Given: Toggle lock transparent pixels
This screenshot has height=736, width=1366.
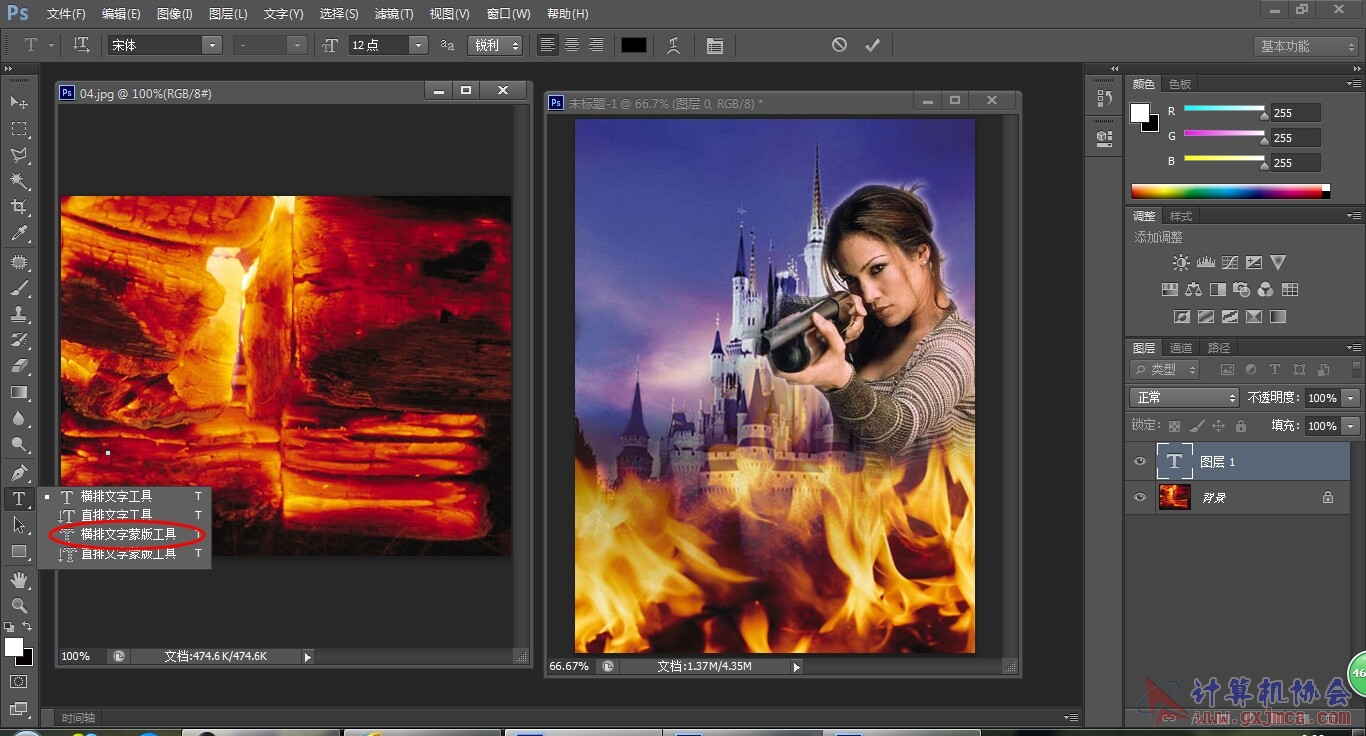Looking at the screenshot, I should [1174, 426].
